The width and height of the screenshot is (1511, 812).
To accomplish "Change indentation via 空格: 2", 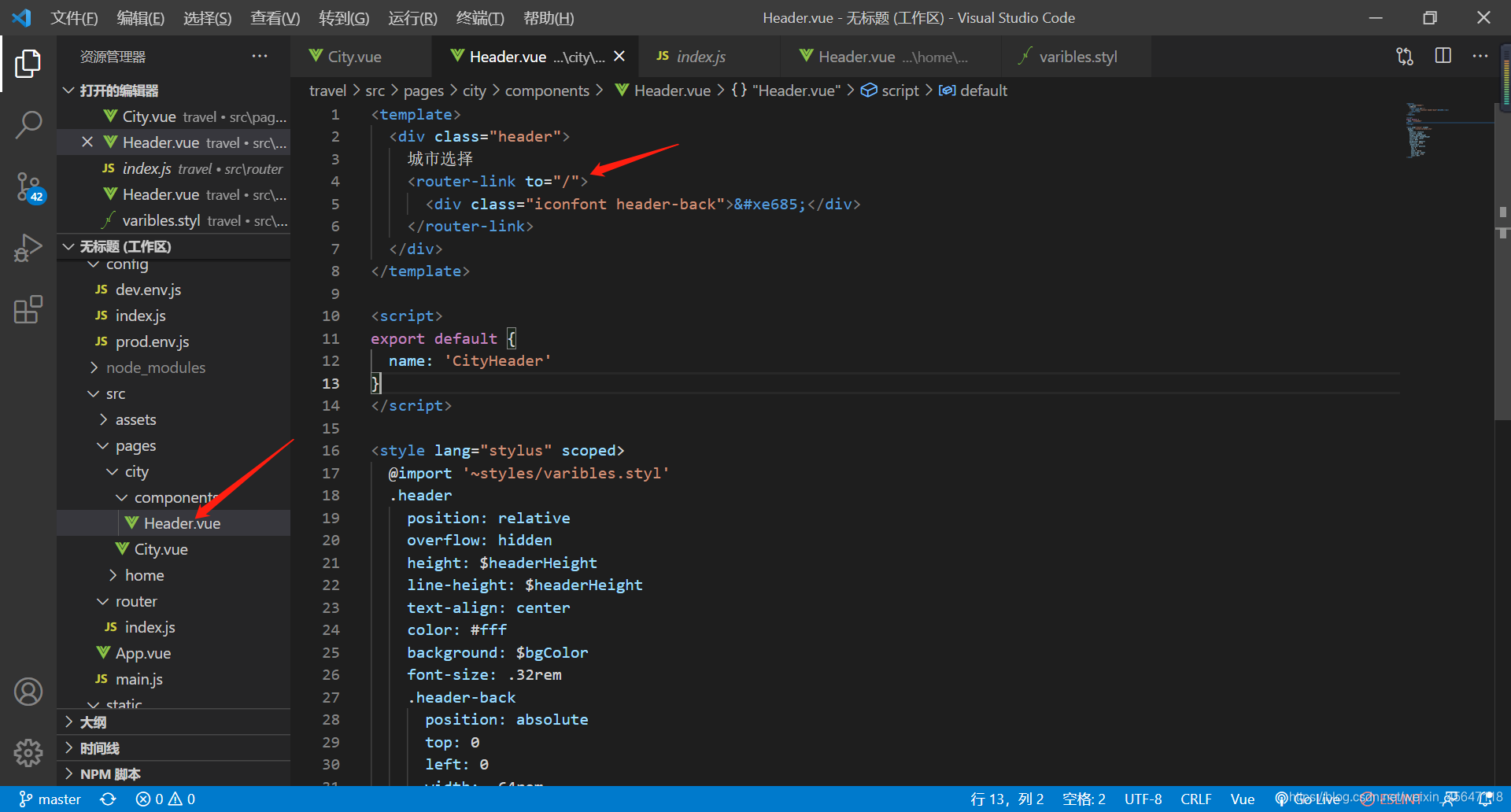I will [1084, 799].
